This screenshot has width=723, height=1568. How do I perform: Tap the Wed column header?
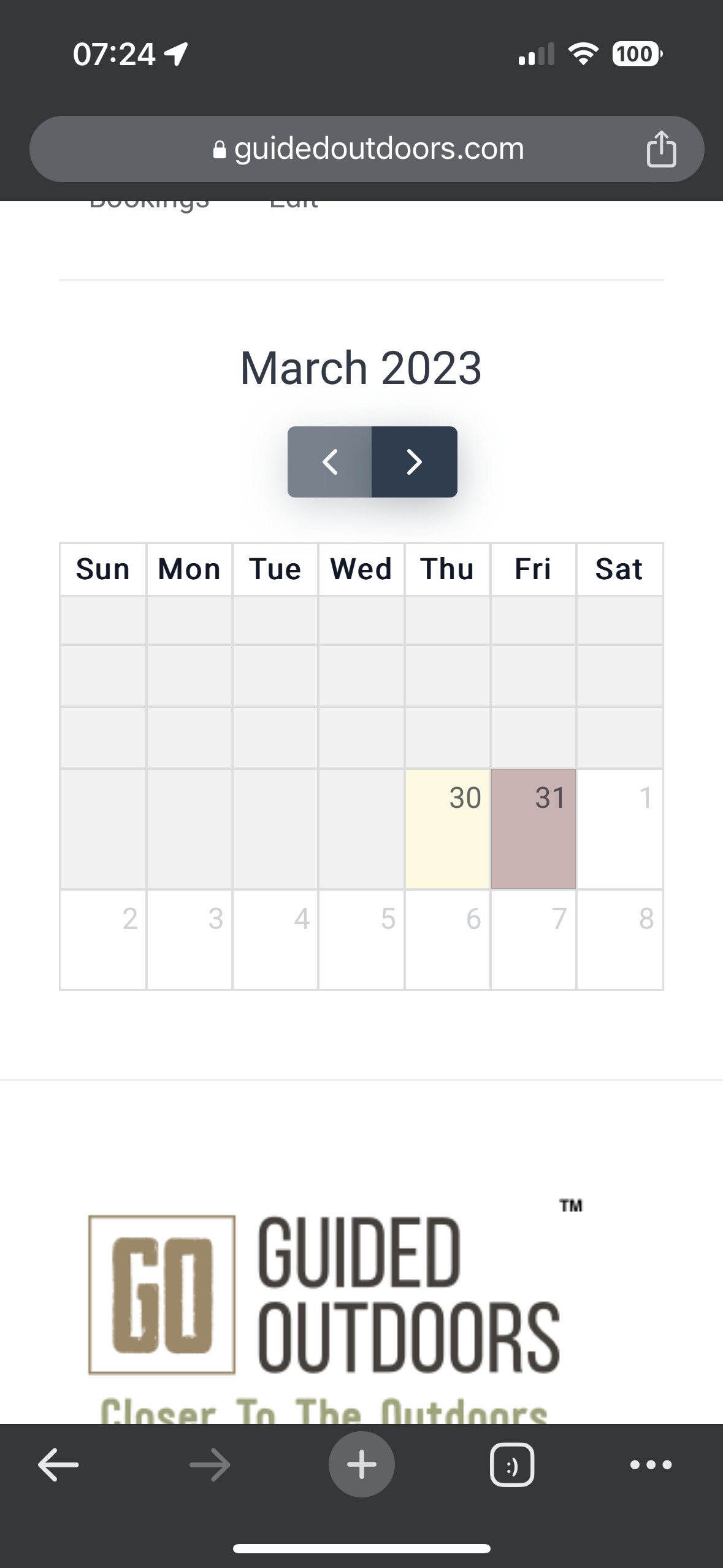click(361, 569)
